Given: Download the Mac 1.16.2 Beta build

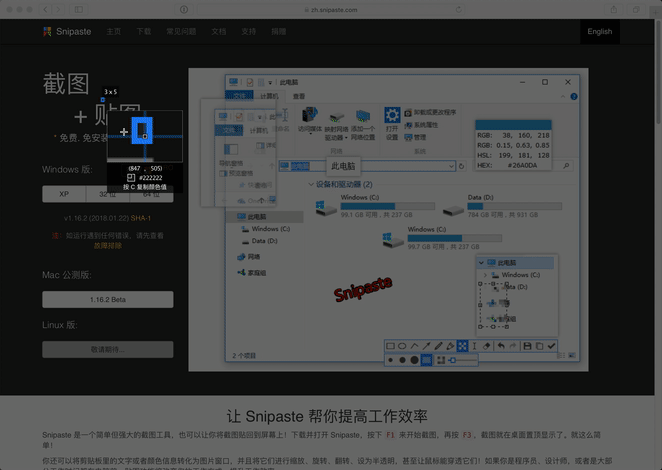Looking at the screenshot, I should [x=108, y=299].
